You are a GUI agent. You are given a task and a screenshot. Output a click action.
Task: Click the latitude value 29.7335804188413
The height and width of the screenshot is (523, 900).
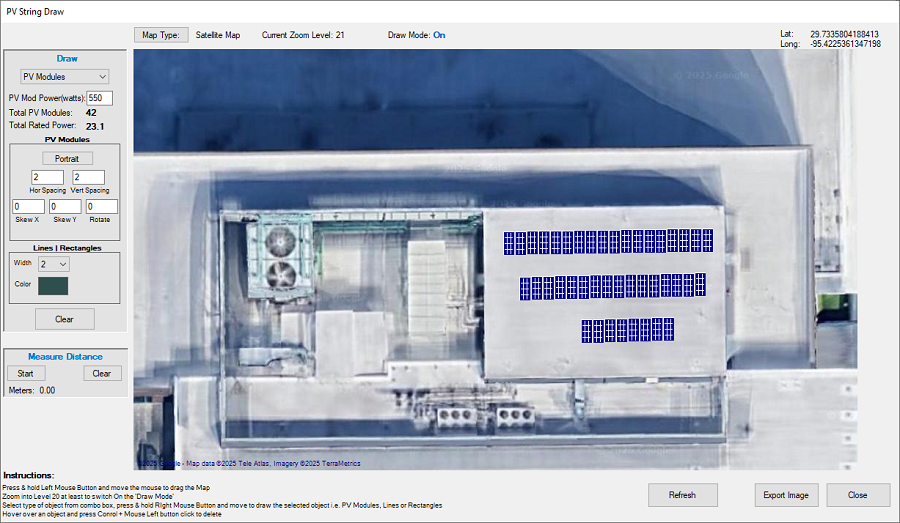pyautogui.click(x=844, y=34)
